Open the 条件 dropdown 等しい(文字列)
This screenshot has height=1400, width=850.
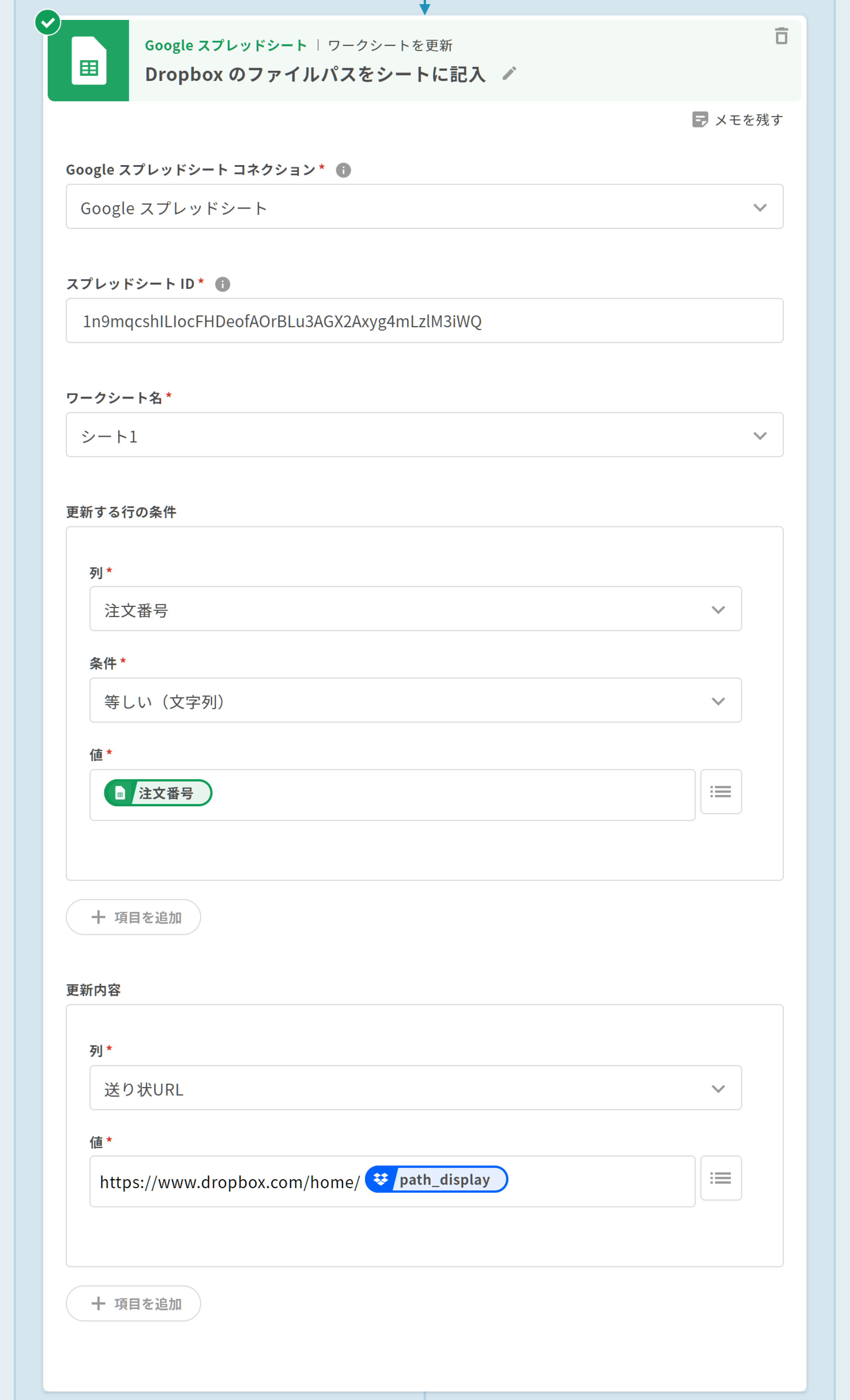click(415, 701)
